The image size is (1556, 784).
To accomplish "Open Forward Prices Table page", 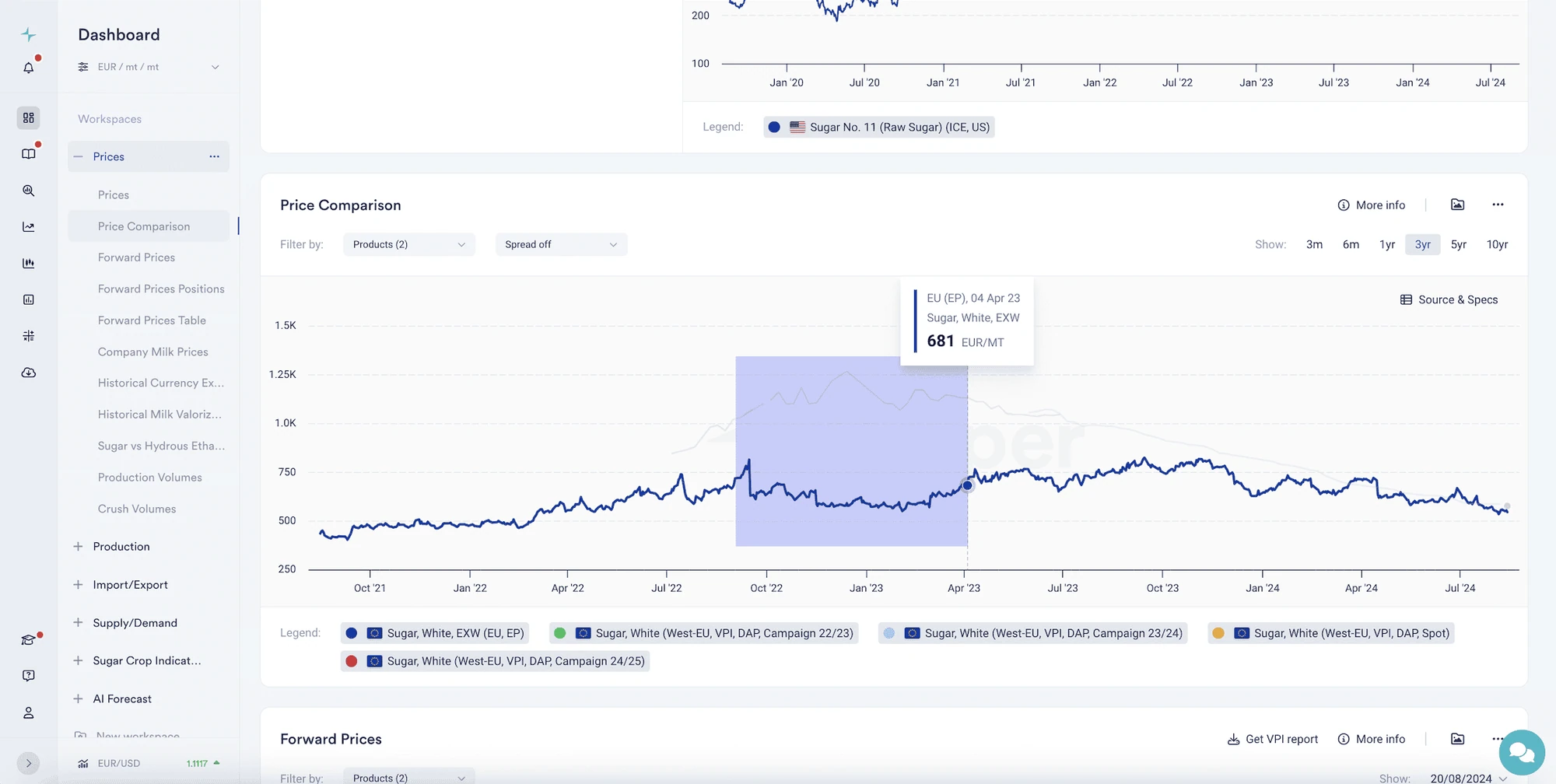I will (152, 320).
